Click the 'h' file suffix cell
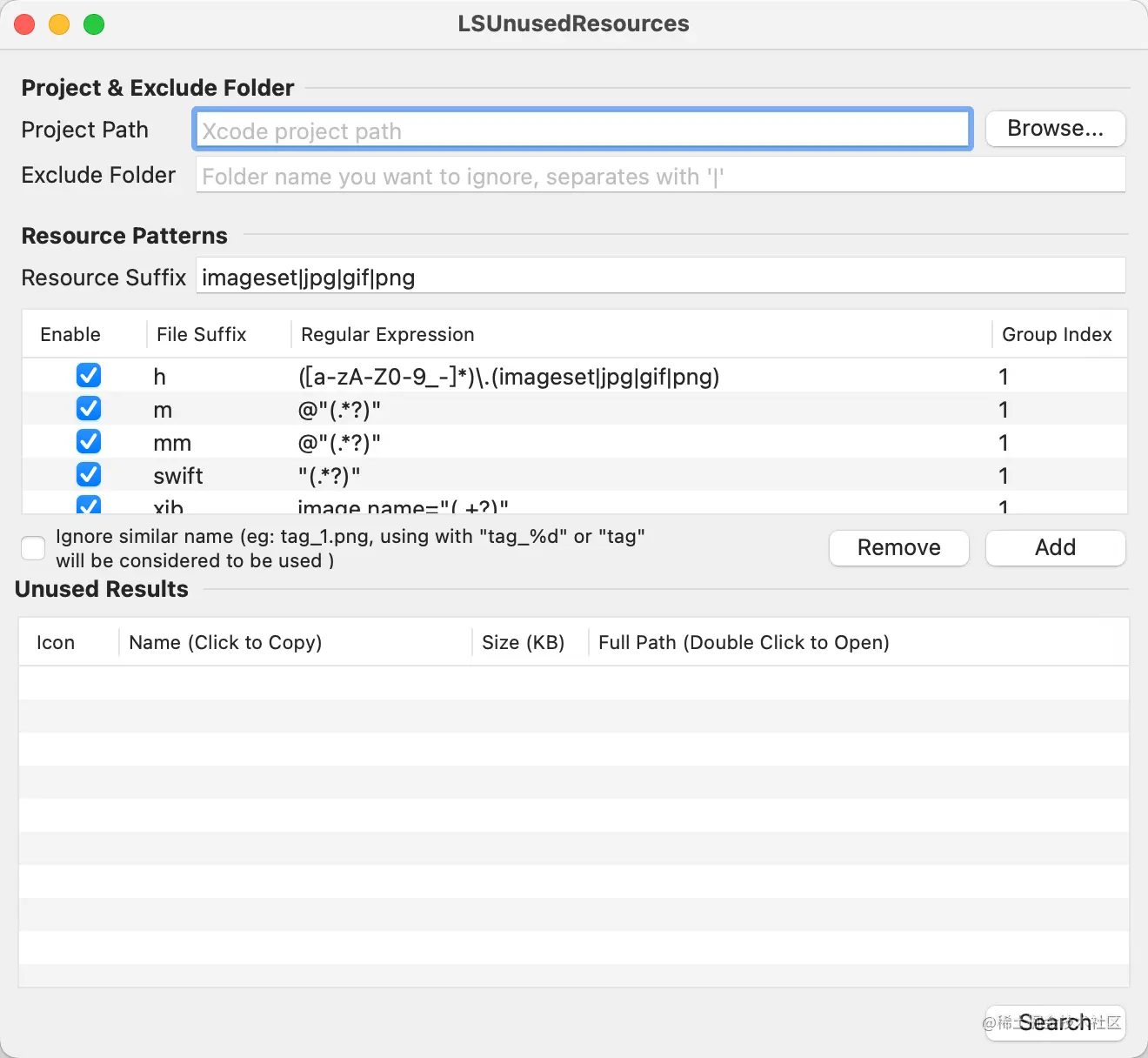The width and height of the screenshot is (1148, 1058). (159, 377)
